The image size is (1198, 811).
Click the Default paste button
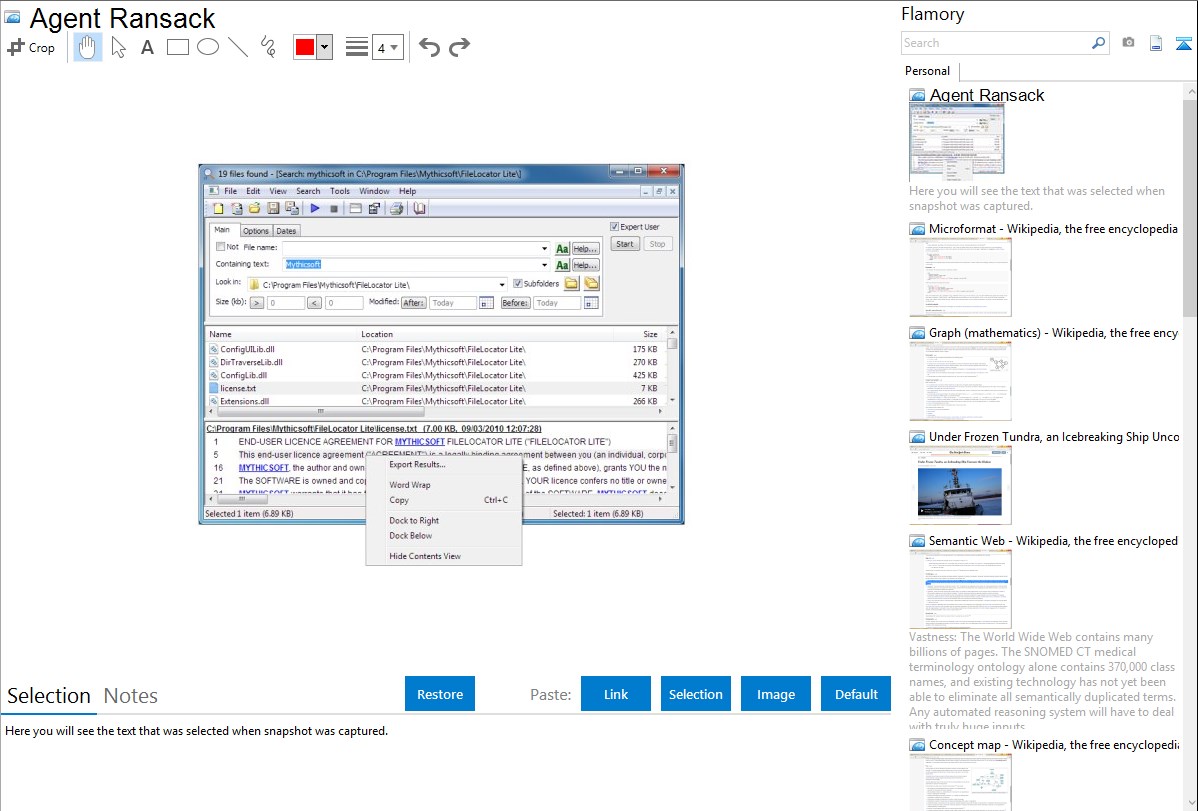[x=856, y=694]
